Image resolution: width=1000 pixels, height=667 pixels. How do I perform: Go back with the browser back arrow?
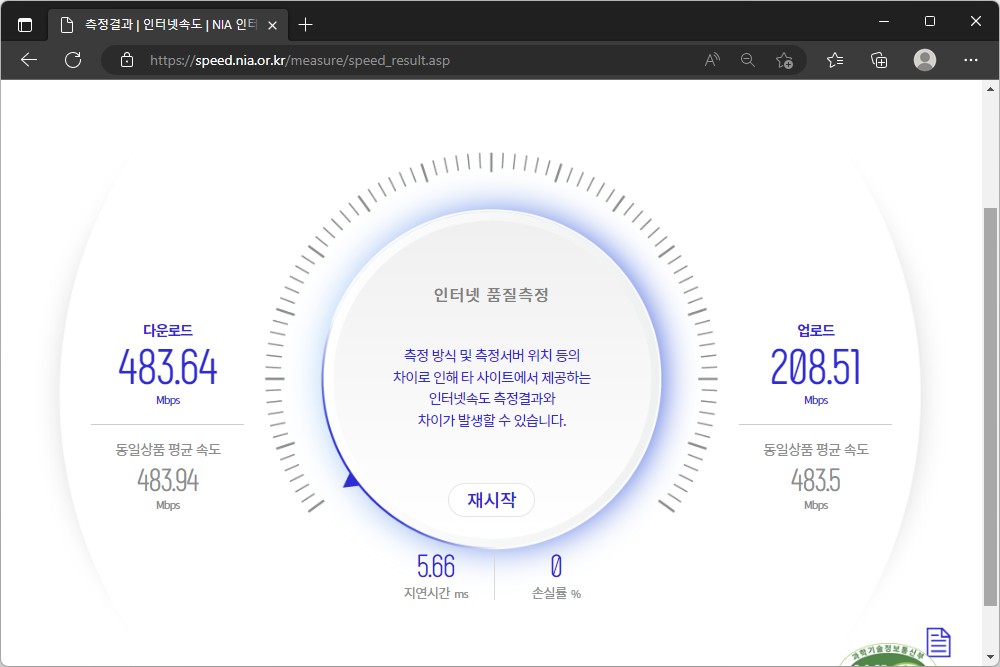click(x=29, y=60)
